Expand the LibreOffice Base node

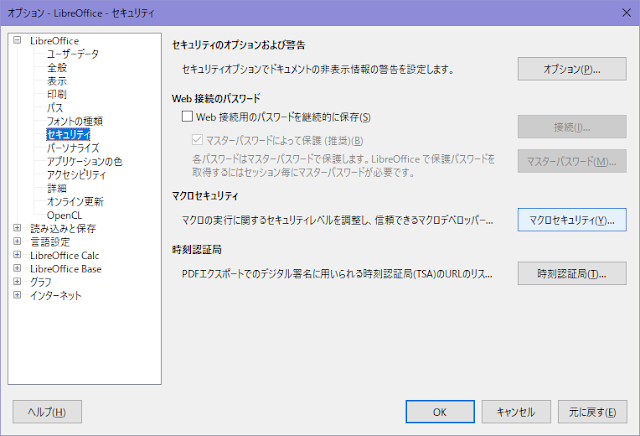click(17, 268)
